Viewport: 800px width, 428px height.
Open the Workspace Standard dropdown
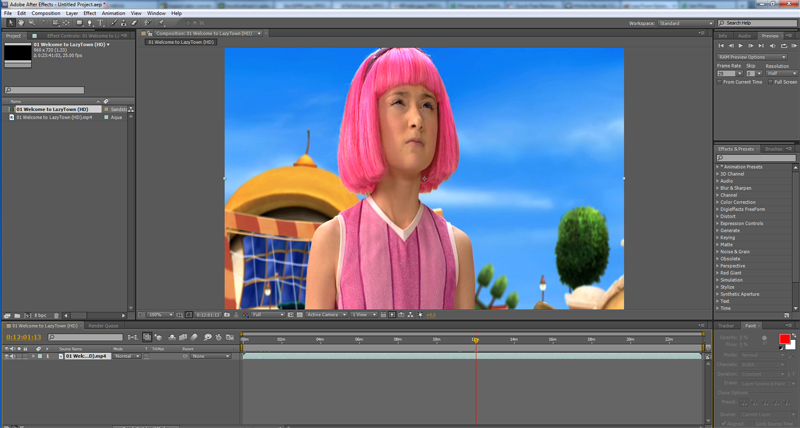click(685, 23)
